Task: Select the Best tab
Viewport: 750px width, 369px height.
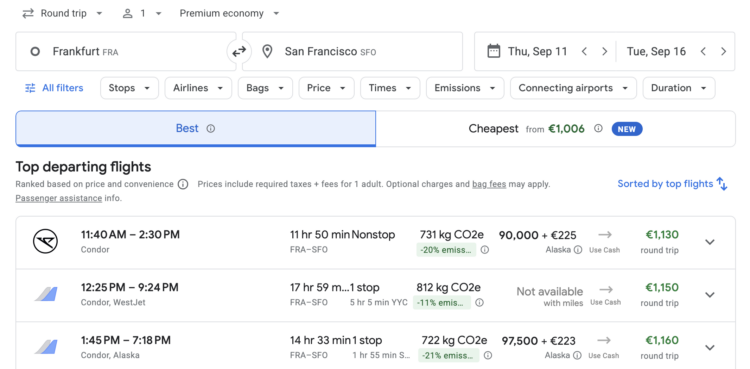Action: 196,129
